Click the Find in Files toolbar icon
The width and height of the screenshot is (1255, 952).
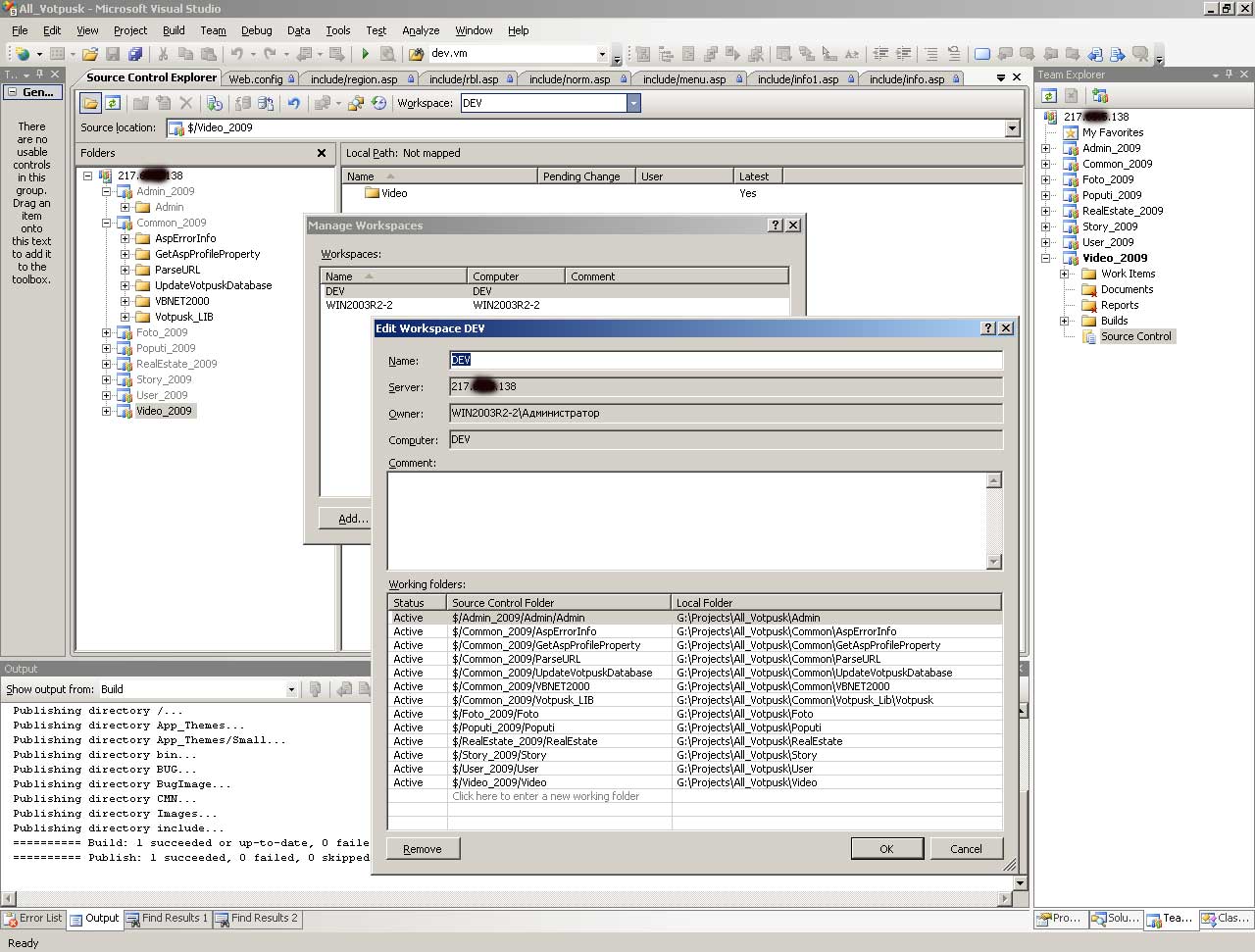click(416, 54)
